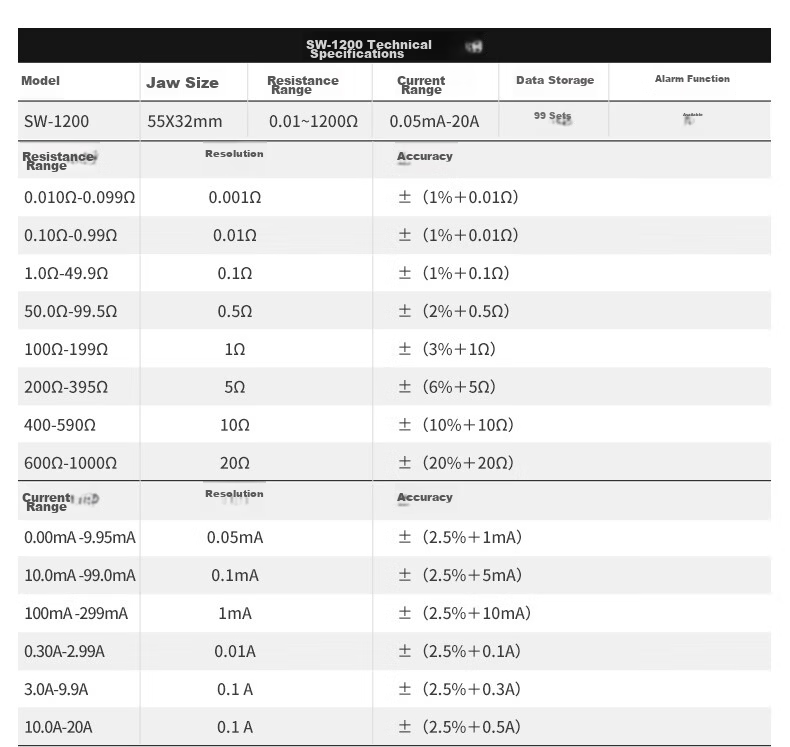Click the Alarm Function column header

tap(692, 79)
